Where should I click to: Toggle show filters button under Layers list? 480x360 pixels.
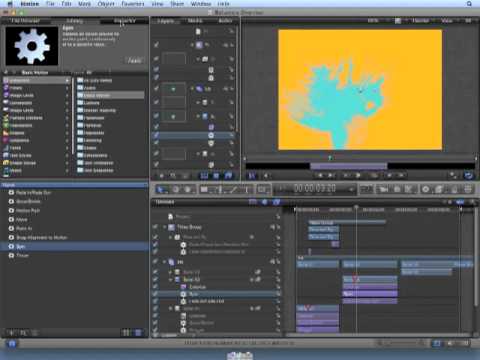228,175
